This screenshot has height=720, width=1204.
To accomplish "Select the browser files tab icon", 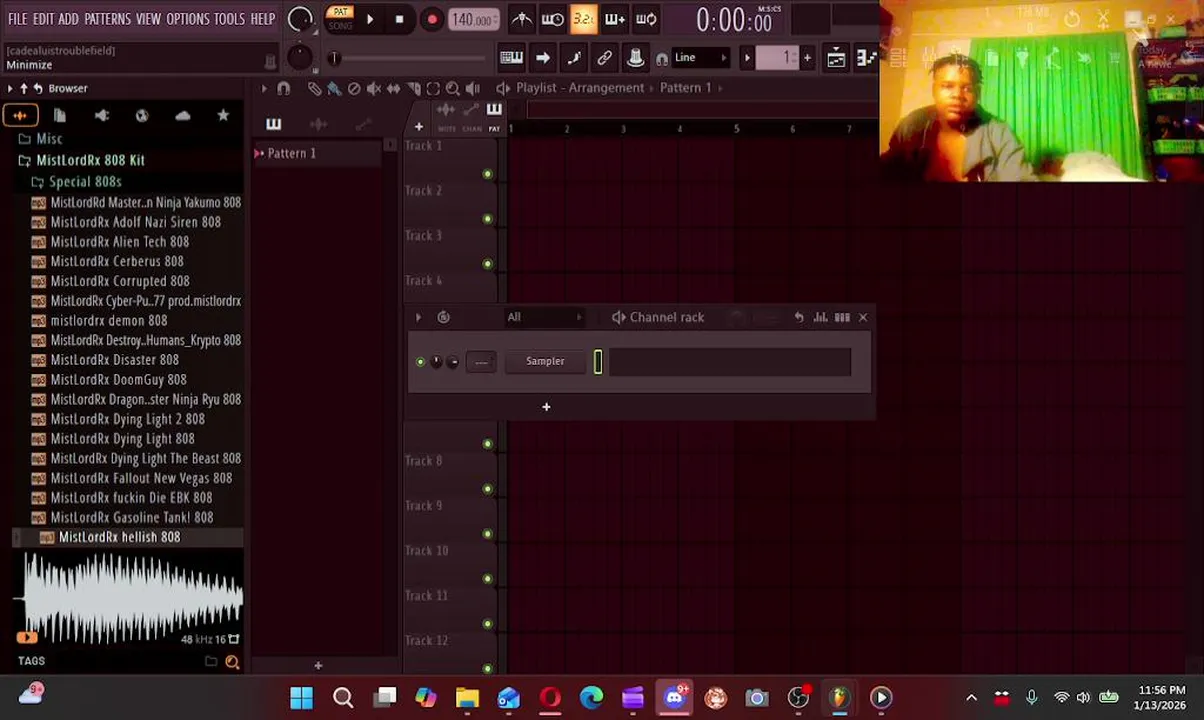I will tap(60, 116).
